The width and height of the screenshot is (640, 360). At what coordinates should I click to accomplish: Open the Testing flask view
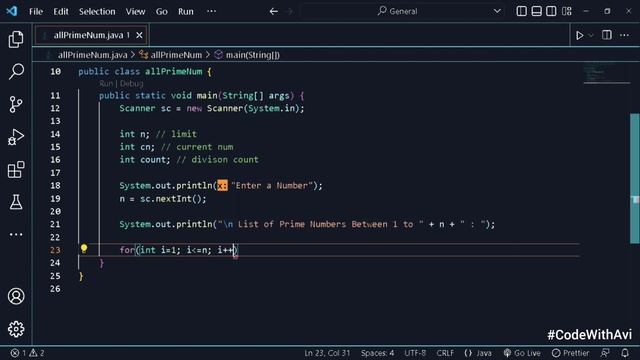[16, 202]
